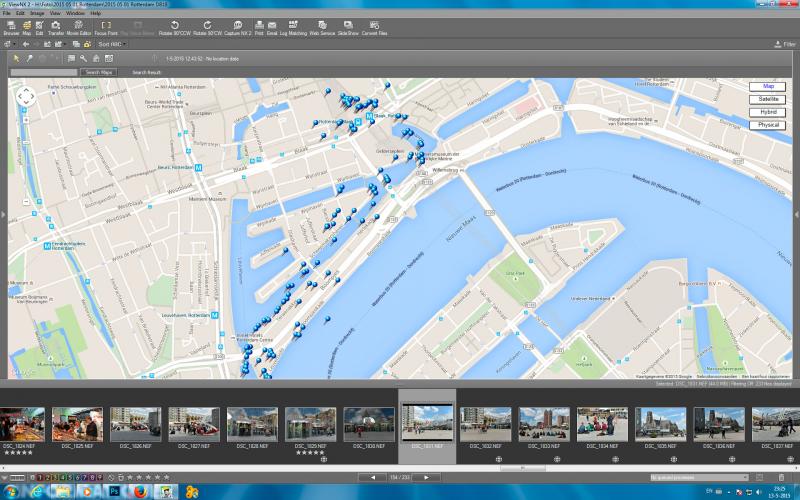The image size is (800, 500).
Task: Open Firefox from taskbar
Action: pyautogui.click(x=140, y=492)
